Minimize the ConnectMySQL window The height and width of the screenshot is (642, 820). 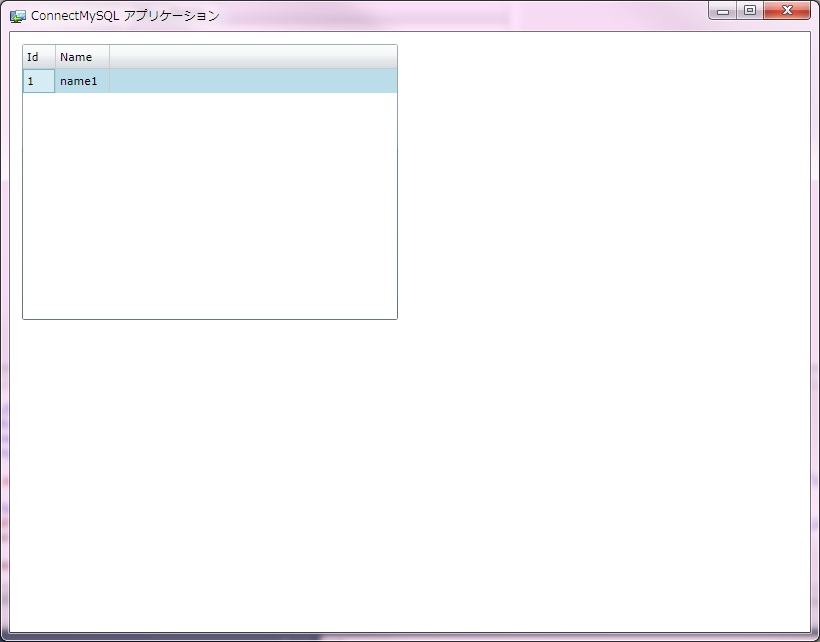click(x=723, y=10)
